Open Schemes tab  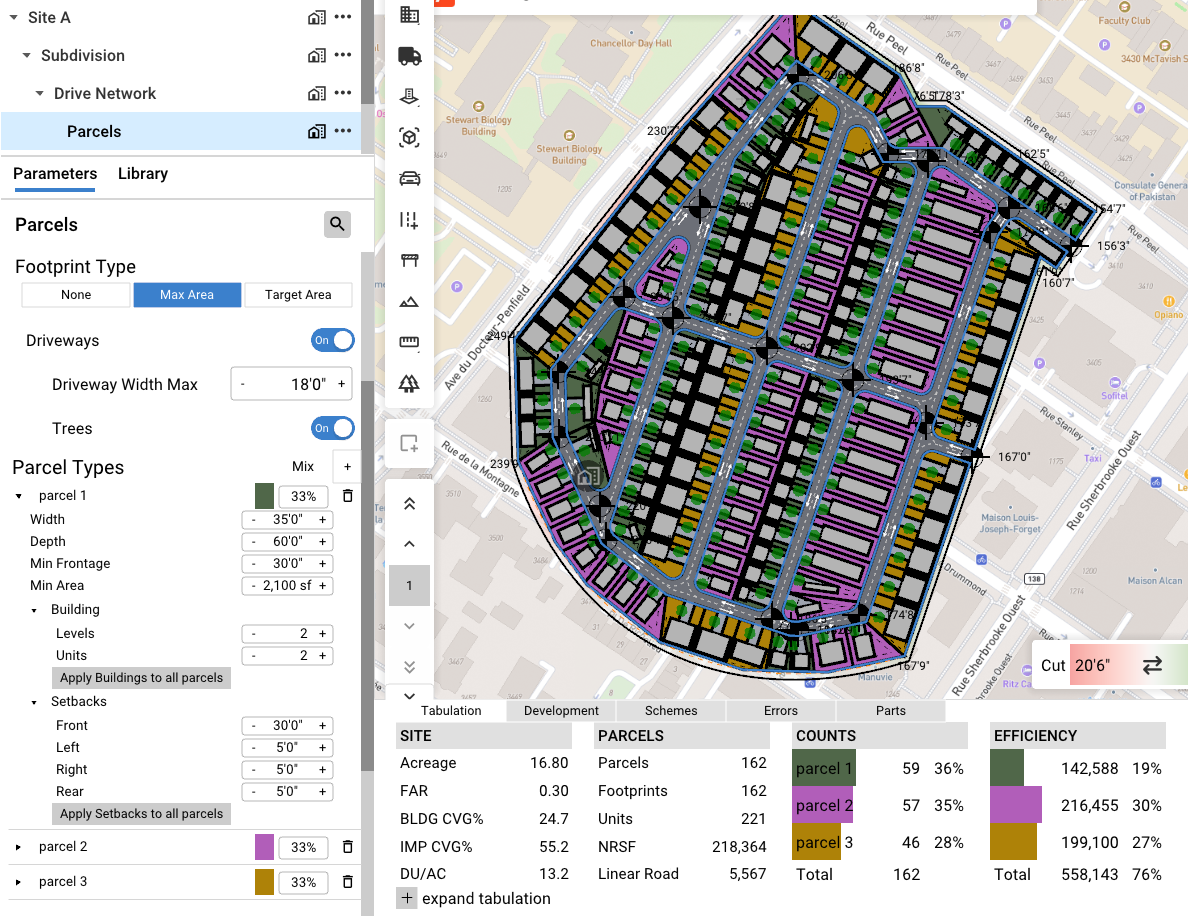671,711
